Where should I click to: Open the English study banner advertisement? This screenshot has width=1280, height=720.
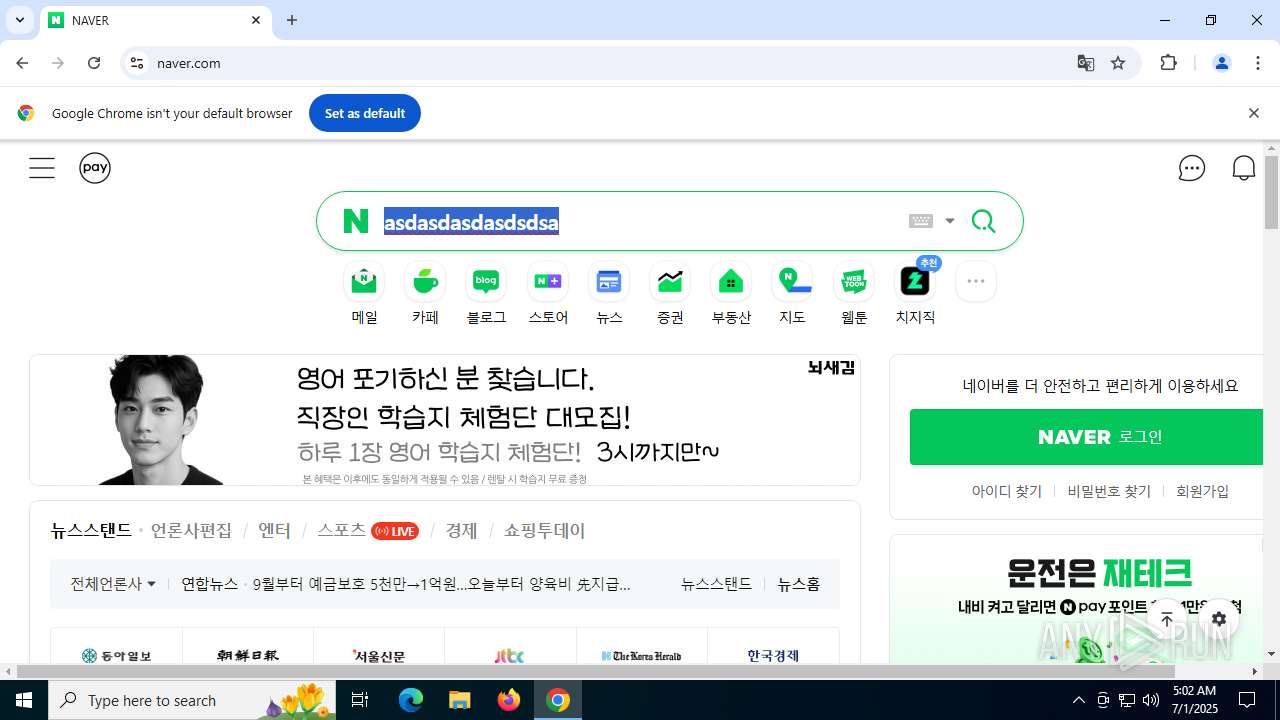[445, 420]
